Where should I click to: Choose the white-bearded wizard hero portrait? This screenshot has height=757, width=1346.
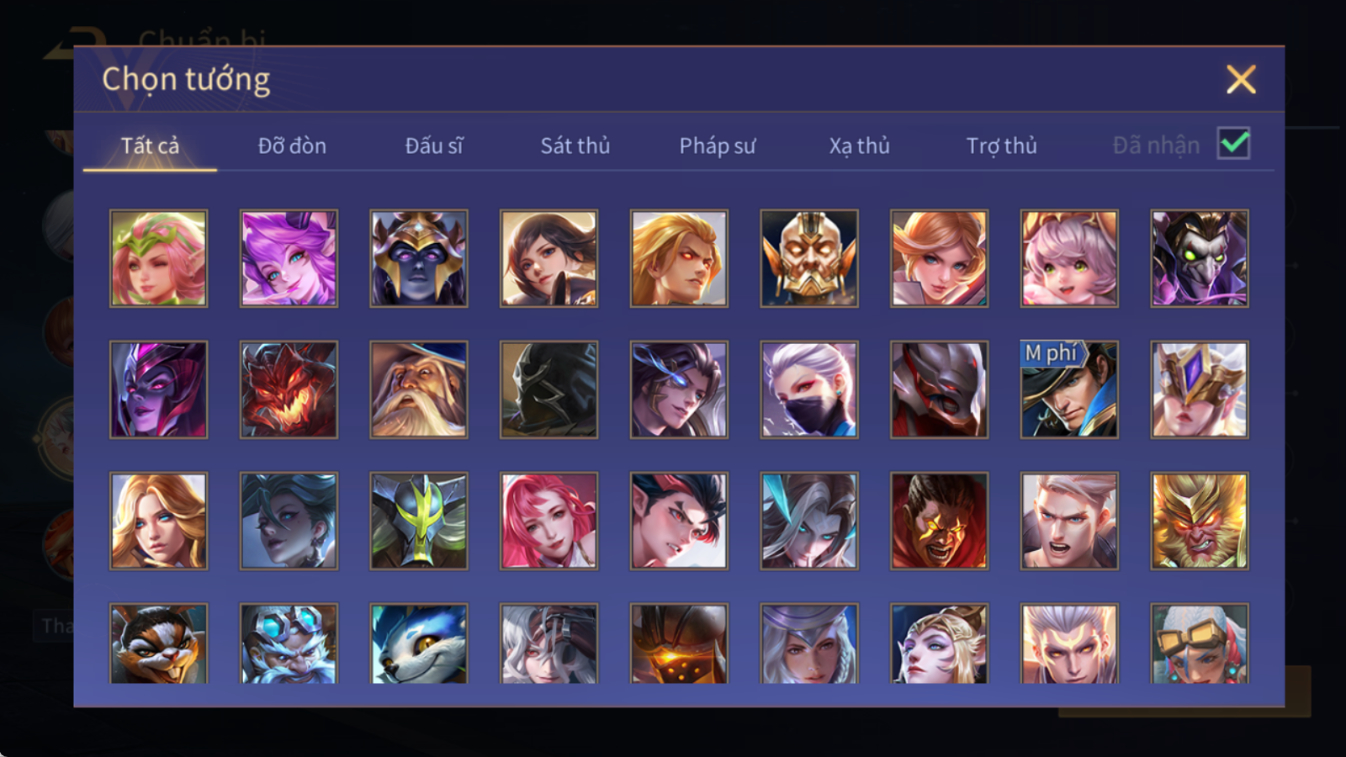419,390
